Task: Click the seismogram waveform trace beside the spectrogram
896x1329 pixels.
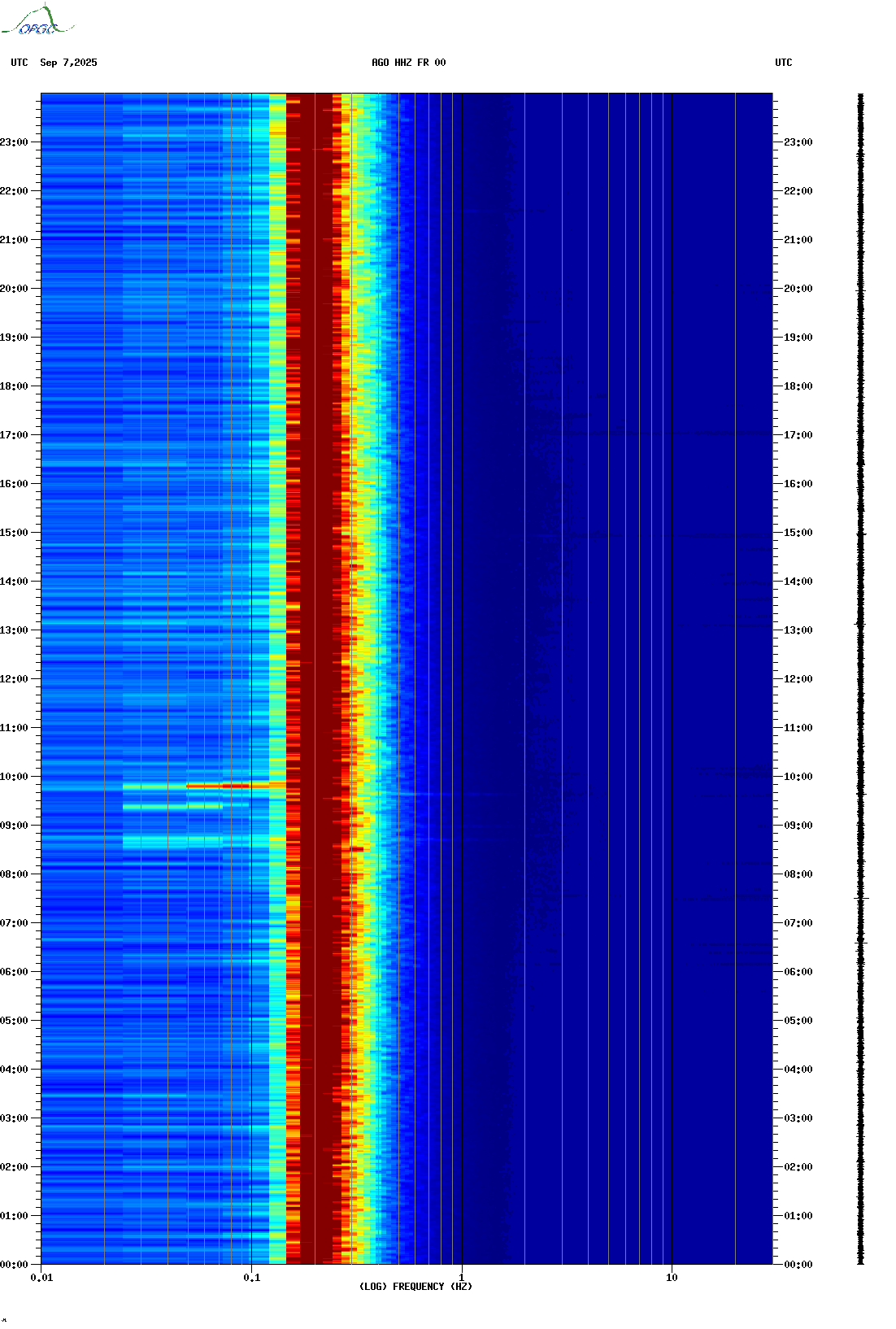Action: [861, 679]
